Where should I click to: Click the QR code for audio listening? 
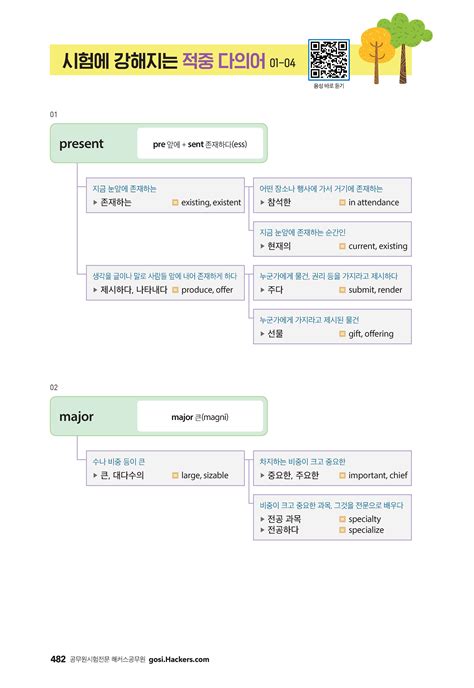coord(329,60)
